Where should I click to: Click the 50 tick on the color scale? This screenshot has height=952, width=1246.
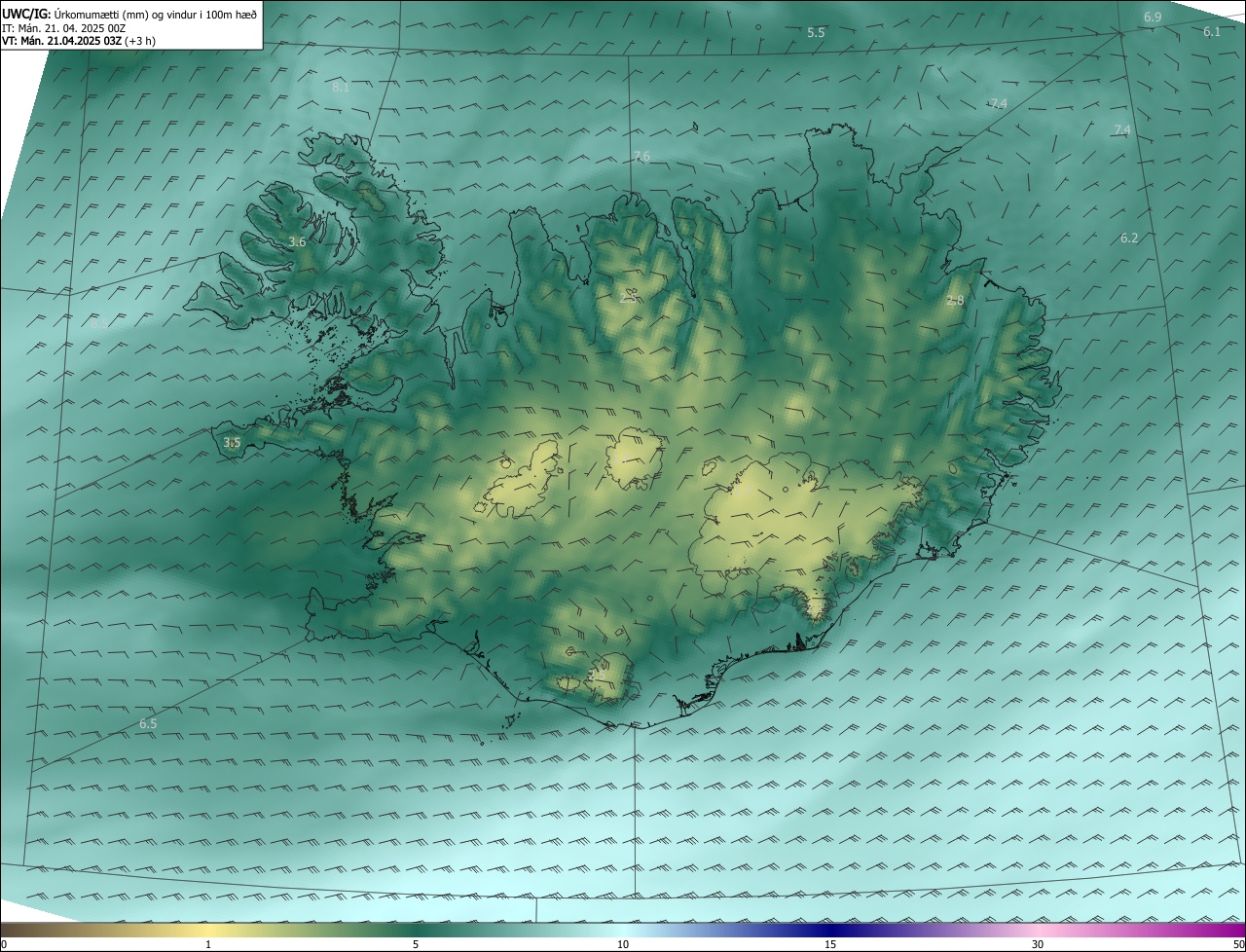(x=1238, y=944)
